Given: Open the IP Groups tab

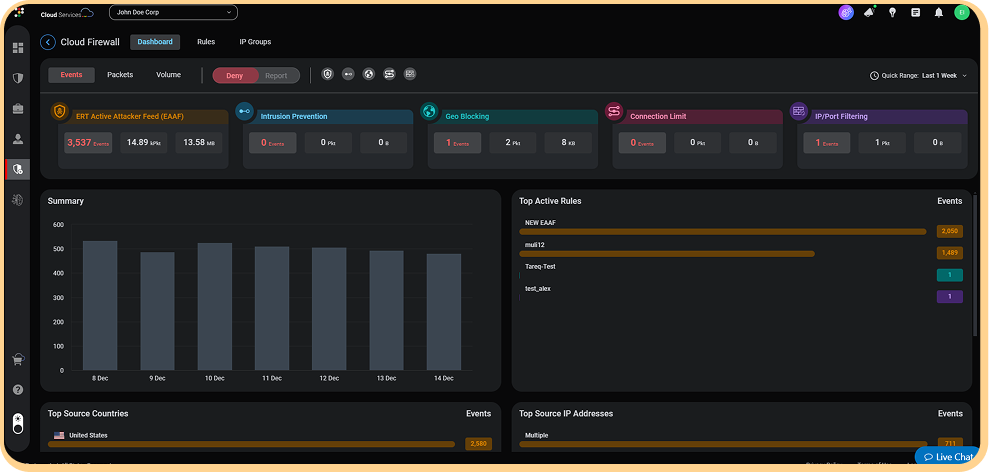Looking at the screenshot, I should point(255,42).
